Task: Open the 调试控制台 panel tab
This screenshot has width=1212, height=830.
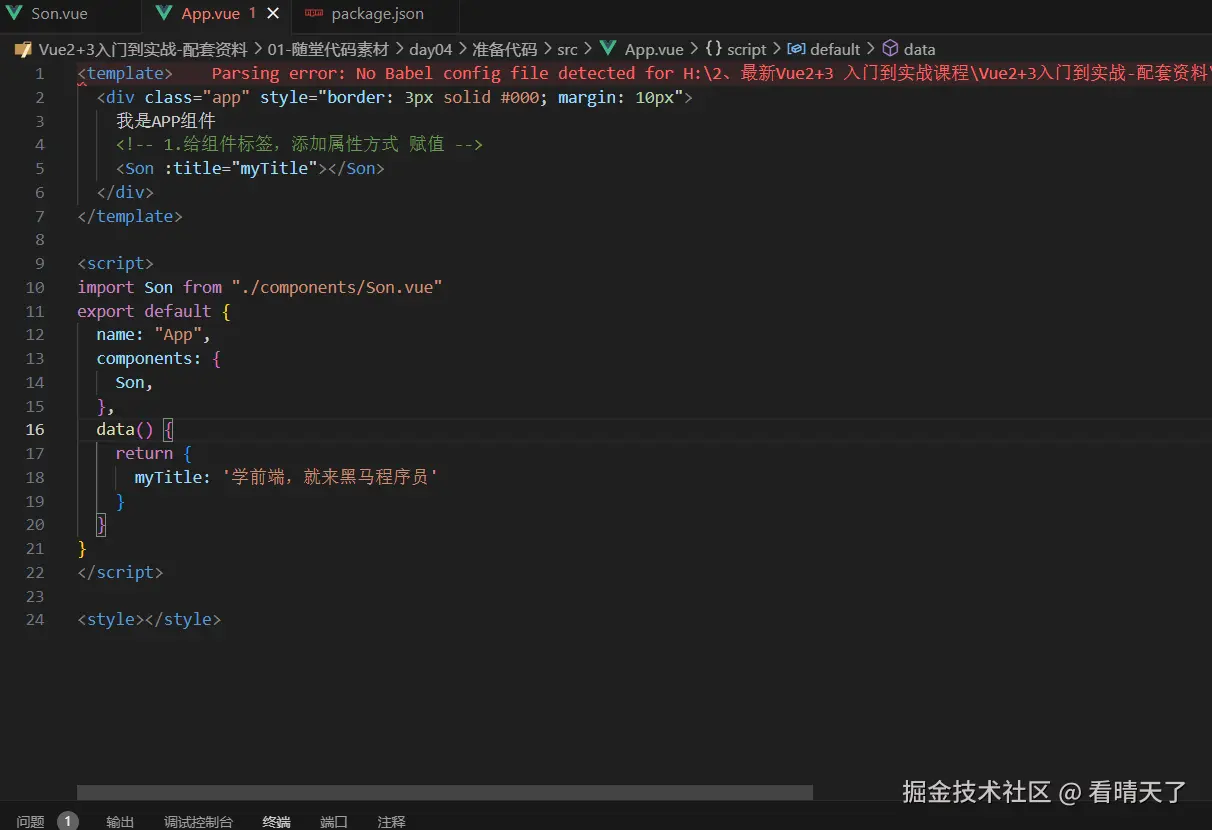Action: pyautogui.click(x=198, y=821)
